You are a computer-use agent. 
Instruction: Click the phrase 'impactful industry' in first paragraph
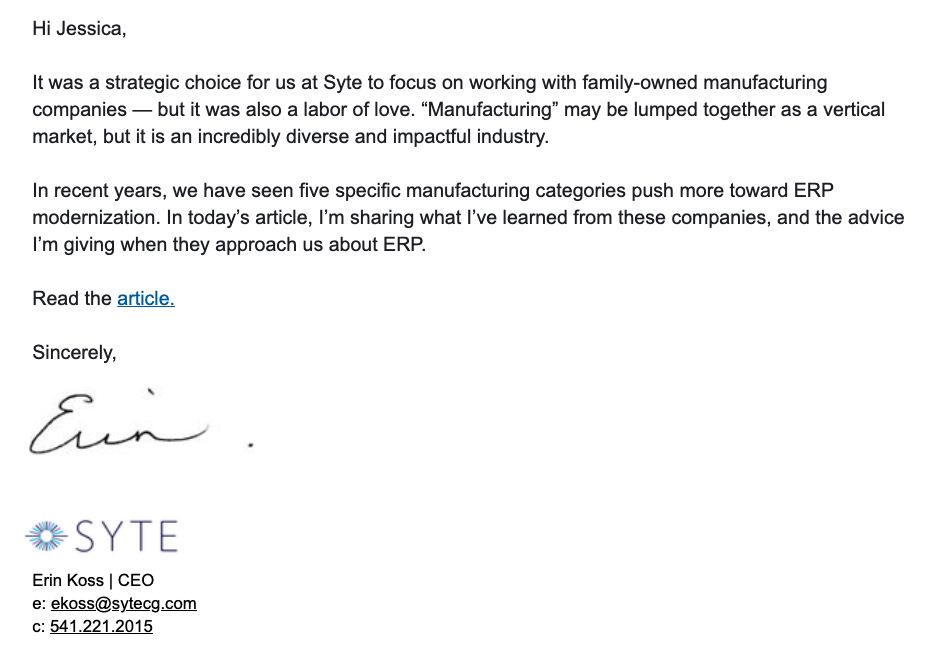[x=470, y=137]
